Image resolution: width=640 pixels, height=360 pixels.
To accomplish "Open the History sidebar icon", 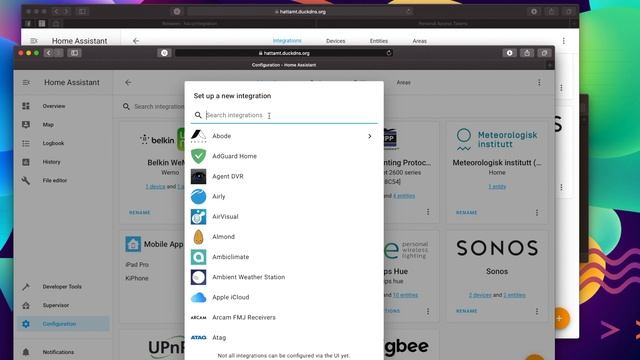I will (26, 162).
